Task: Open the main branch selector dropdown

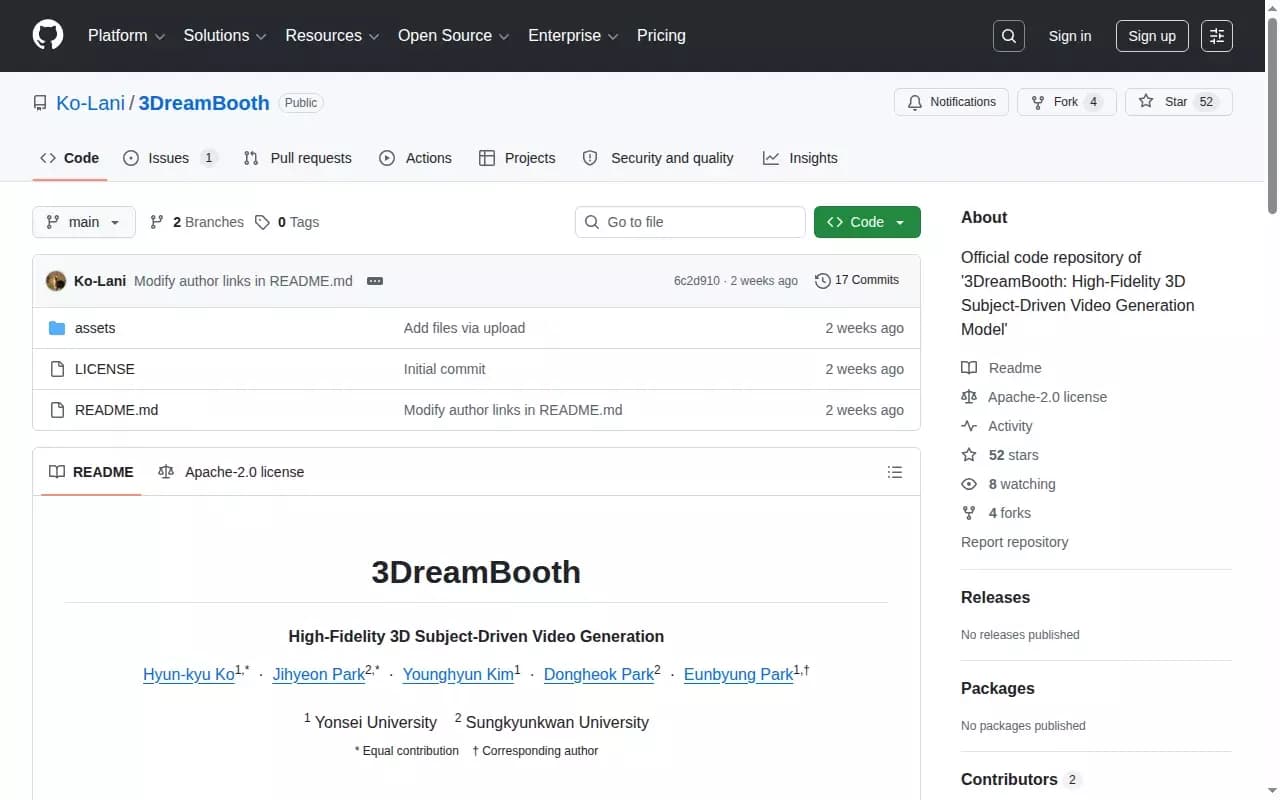Action: point(84,222)
